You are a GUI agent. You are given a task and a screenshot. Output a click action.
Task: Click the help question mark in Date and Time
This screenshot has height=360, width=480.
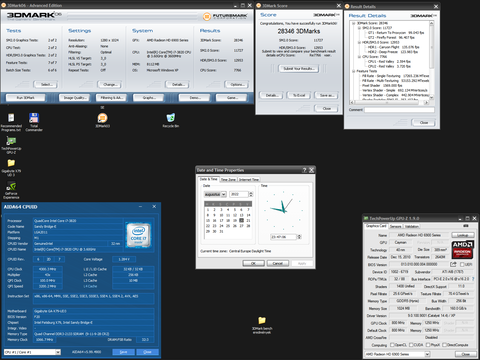pos(304,170)
